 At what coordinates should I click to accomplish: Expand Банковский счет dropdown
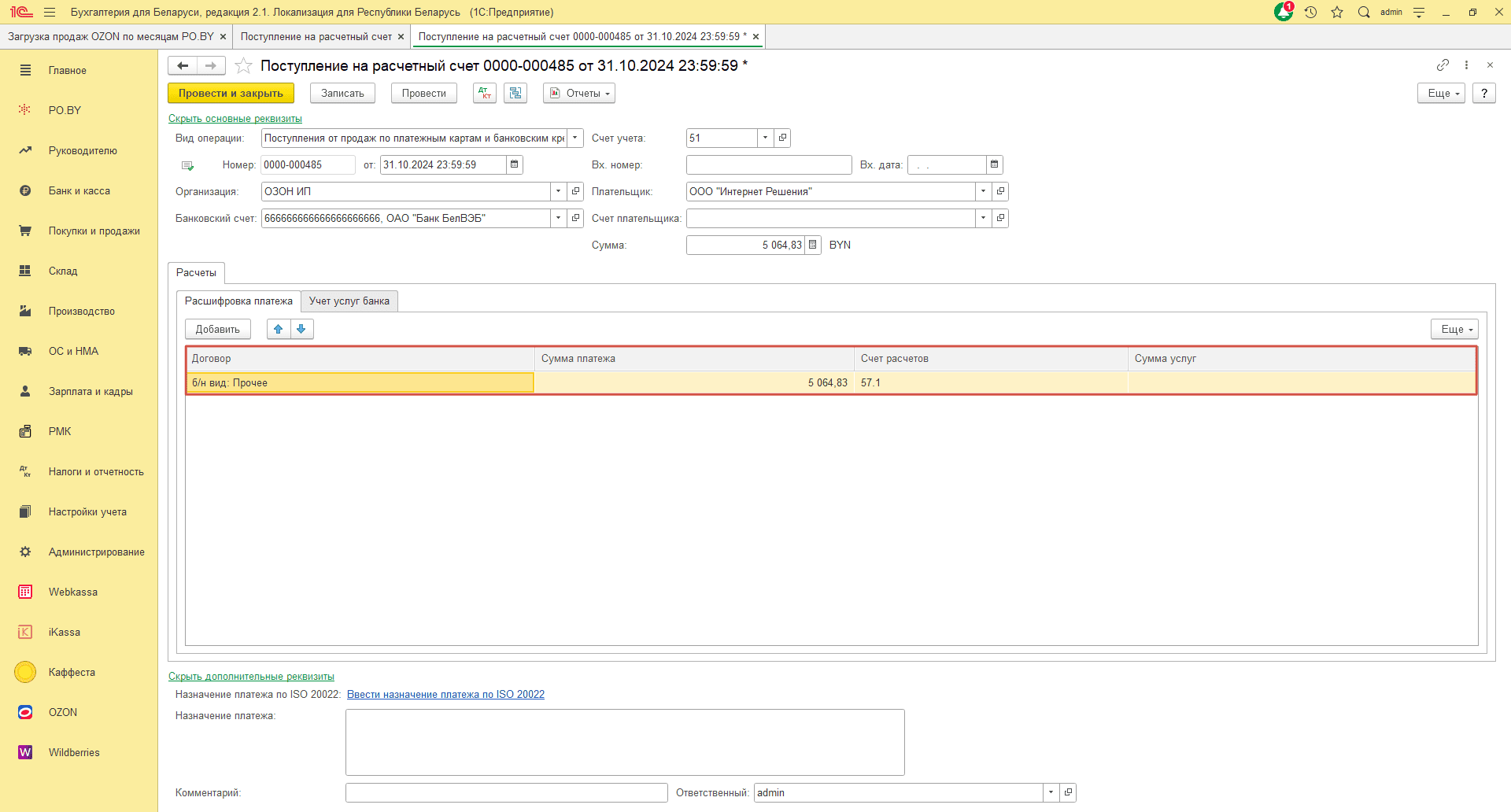(x=558, y=218)
